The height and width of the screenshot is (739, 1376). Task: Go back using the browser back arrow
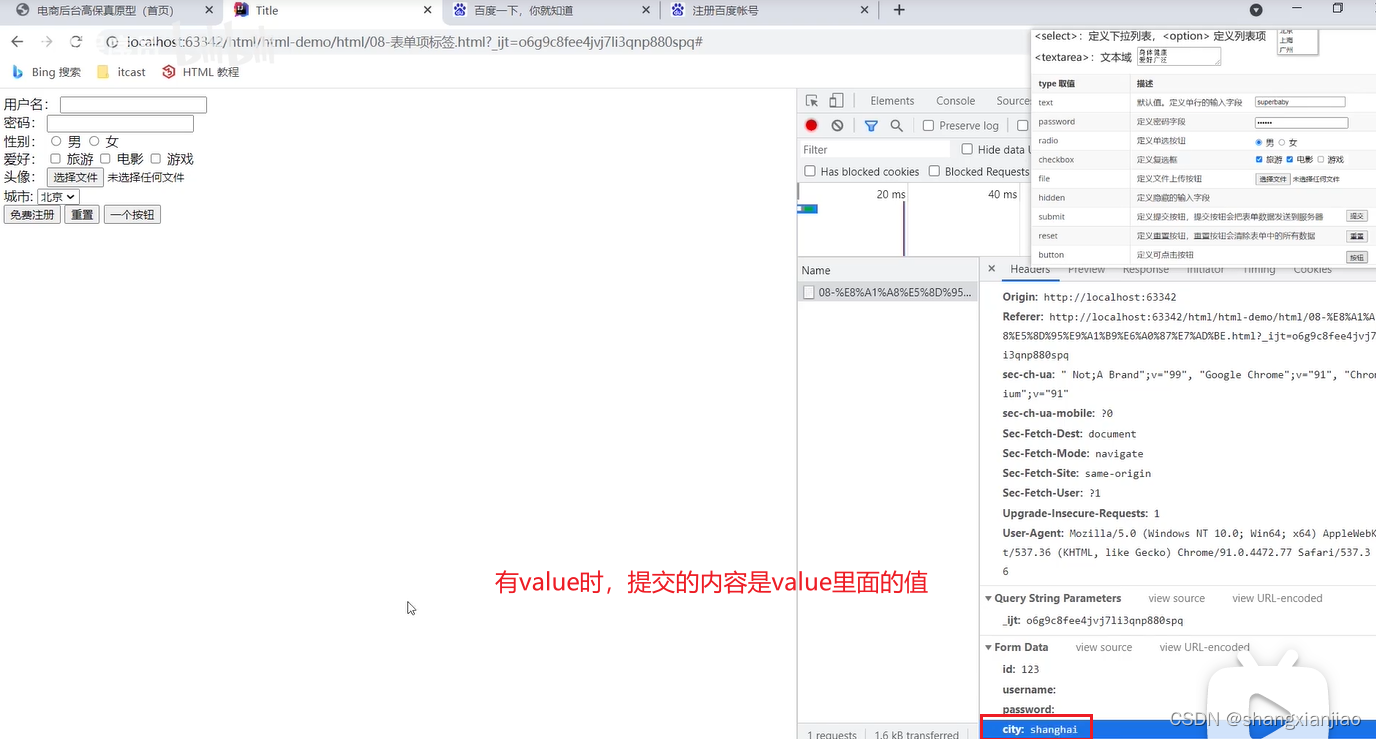click(x=17, y=42)
